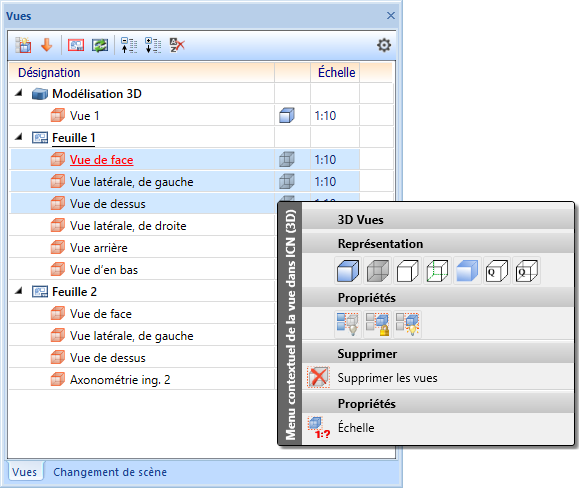Choose grey hidden-line dashed cube representation
This screenshot has width=580, height=488.
click(378, 271)
